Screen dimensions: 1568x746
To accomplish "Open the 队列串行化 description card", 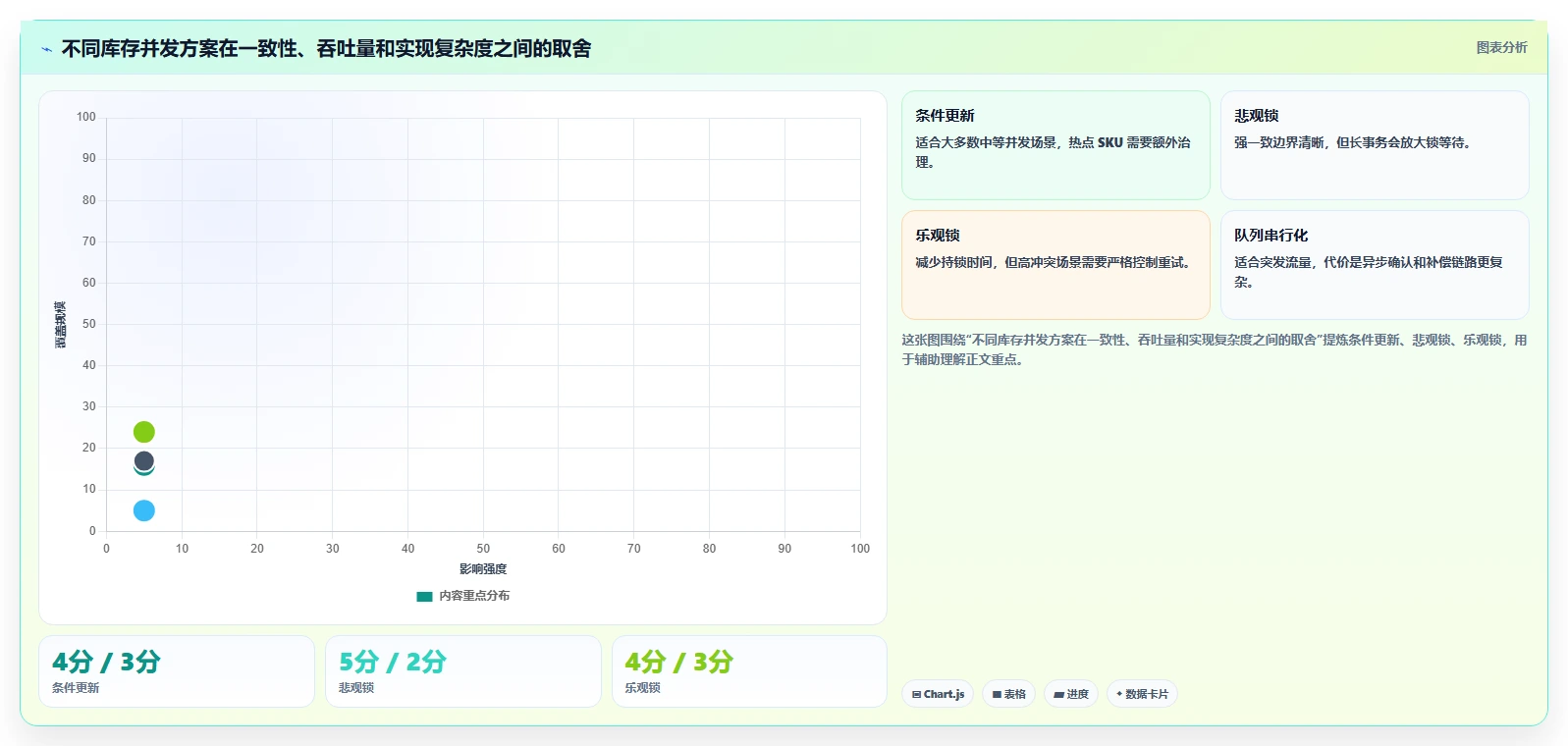I will (x=1375, y=265).
